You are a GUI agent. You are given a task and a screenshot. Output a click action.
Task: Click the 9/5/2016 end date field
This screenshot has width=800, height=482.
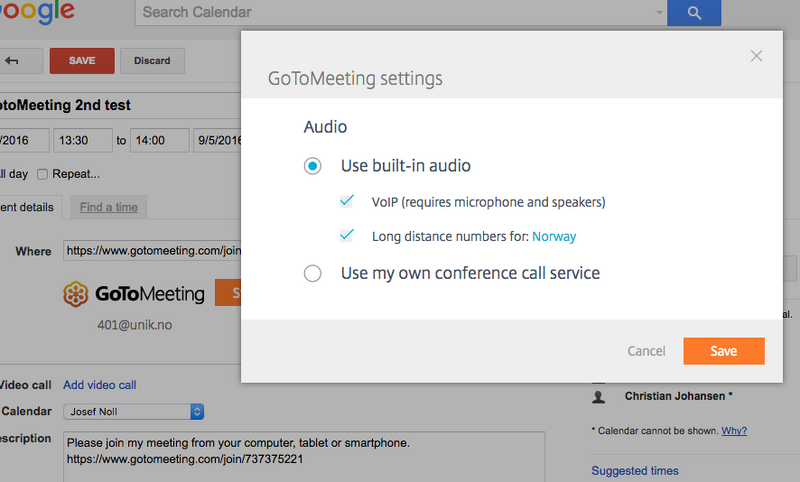click(217, 140)
